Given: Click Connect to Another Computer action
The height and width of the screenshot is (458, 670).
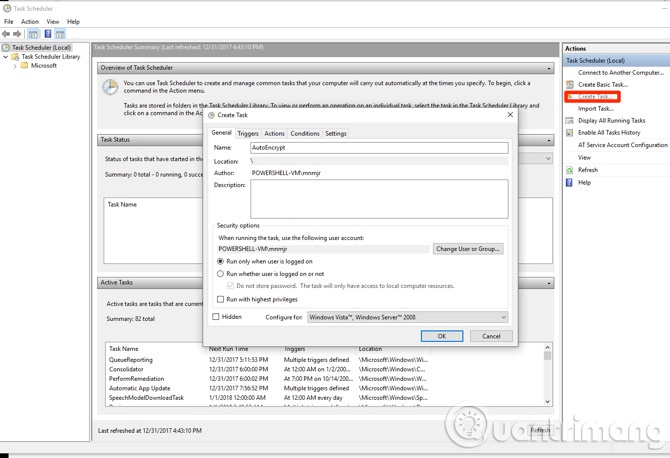Looking at the screenshot, I should [x=621, y=73].
